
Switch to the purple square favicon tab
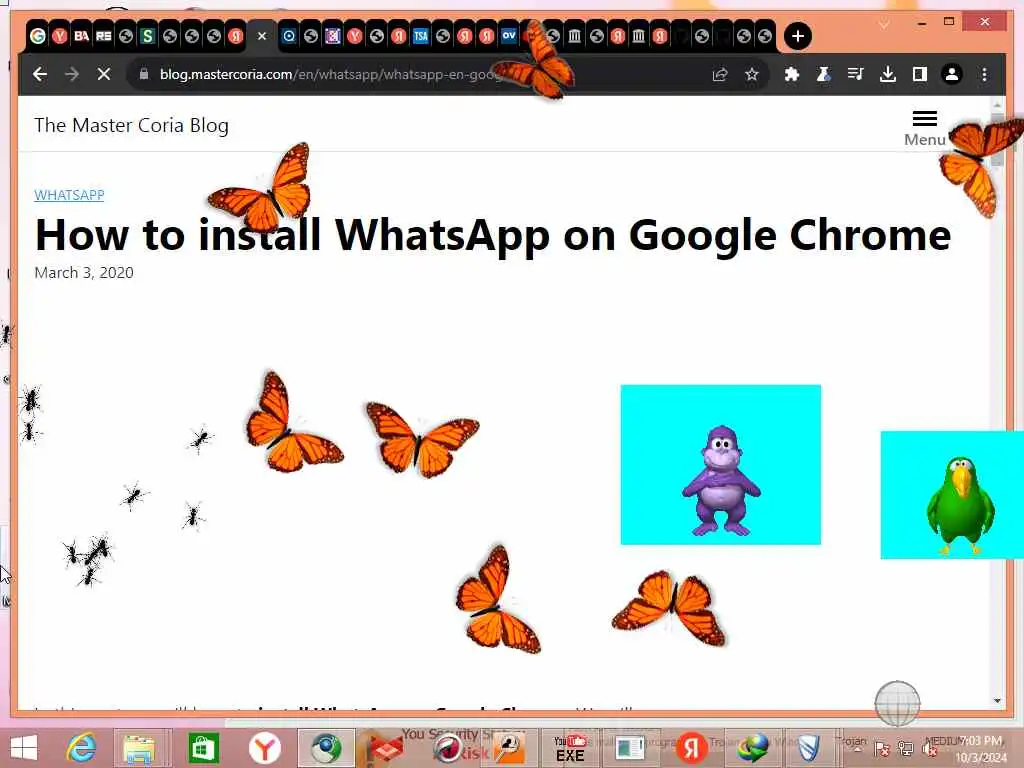tap(332, 36)
